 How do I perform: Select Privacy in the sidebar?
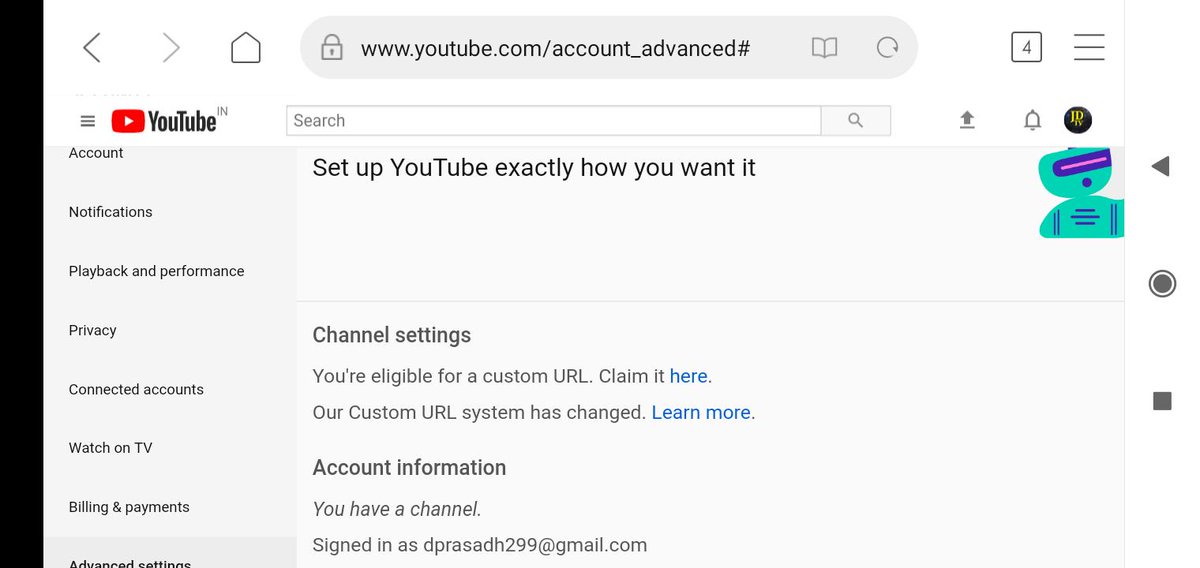92,330
